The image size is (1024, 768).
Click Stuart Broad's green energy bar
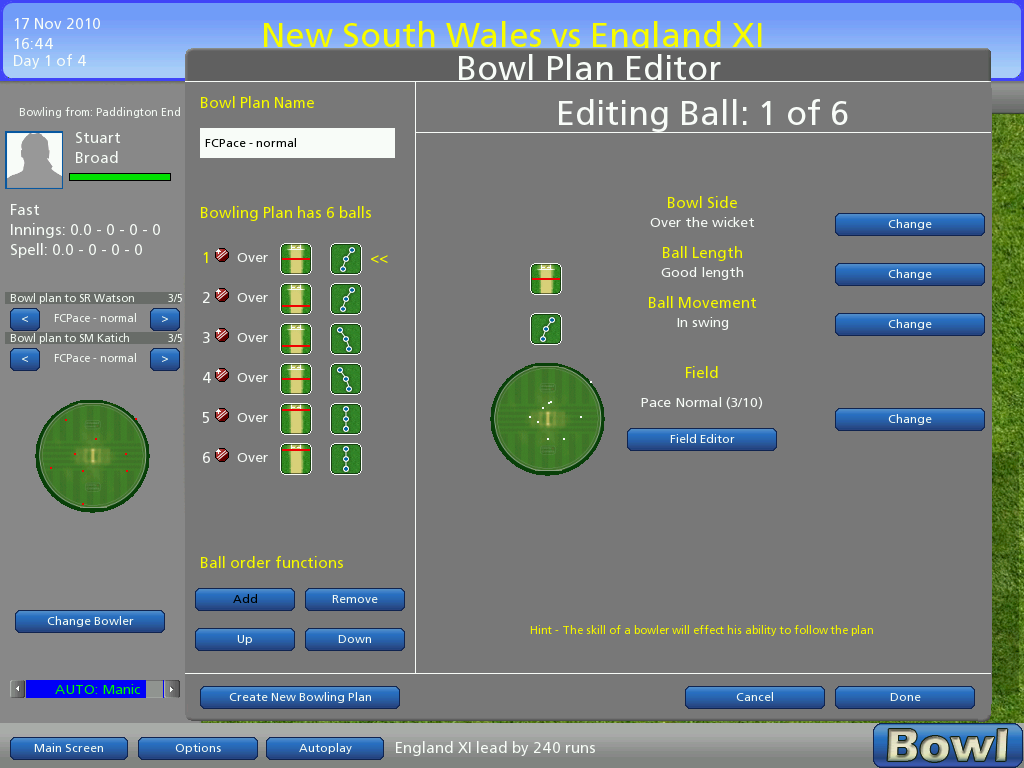tap(120, 177)
